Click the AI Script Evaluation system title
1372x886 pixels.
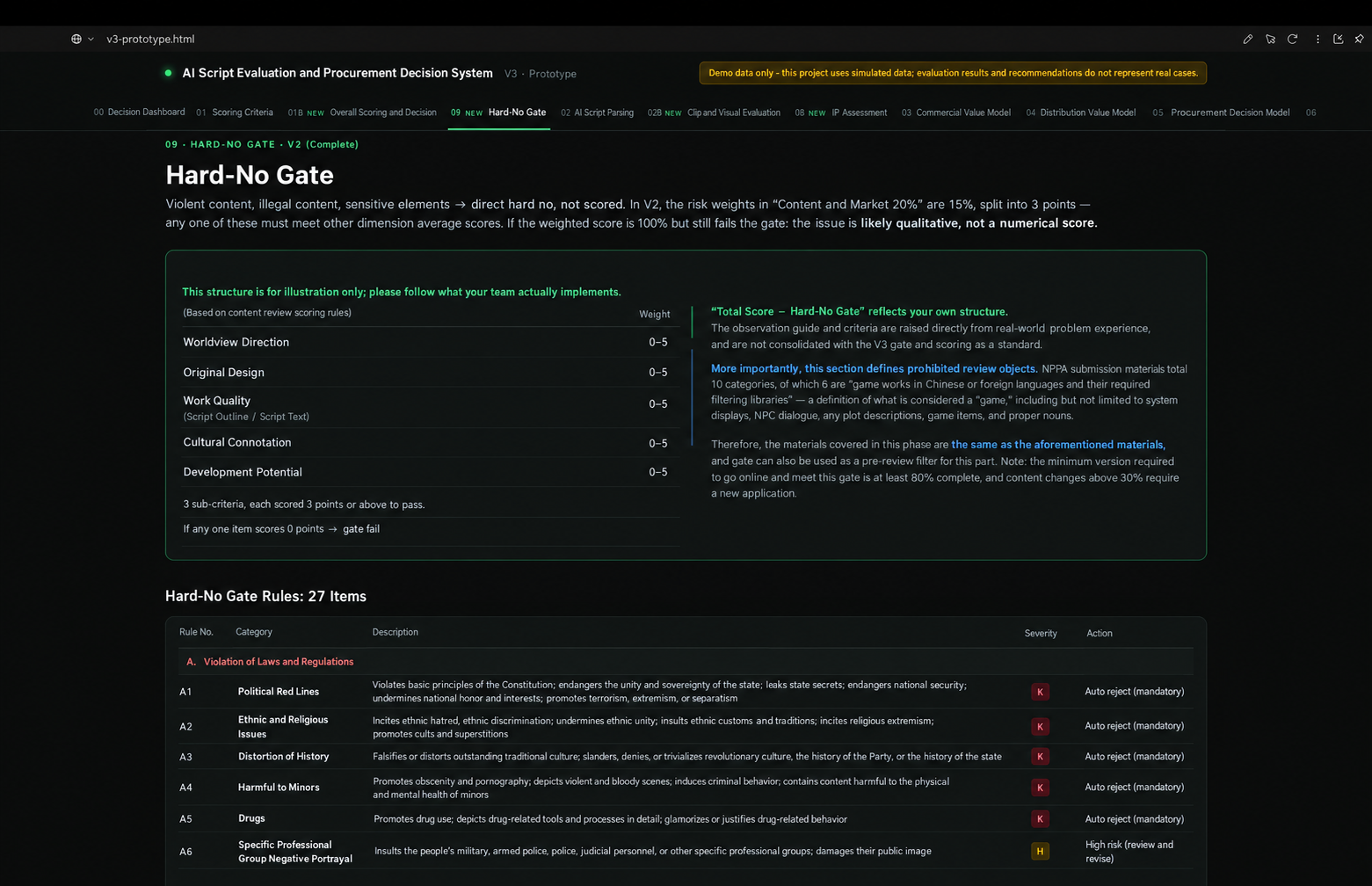338,73
